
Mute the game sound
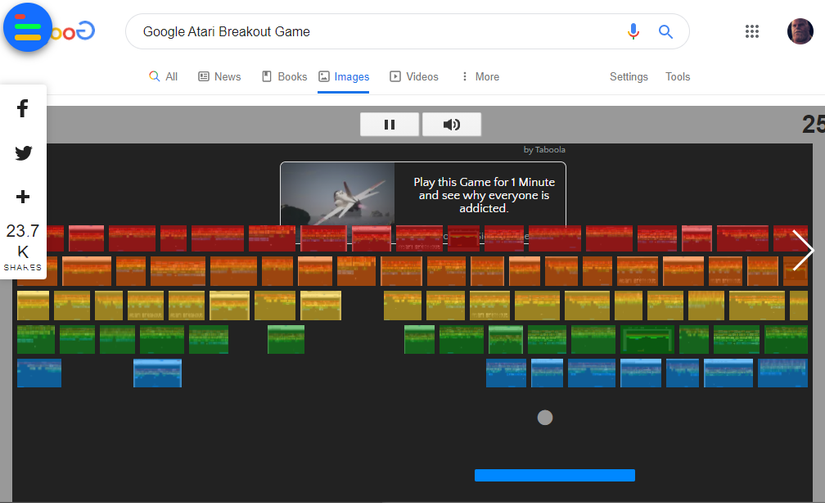tap(452, 124)
